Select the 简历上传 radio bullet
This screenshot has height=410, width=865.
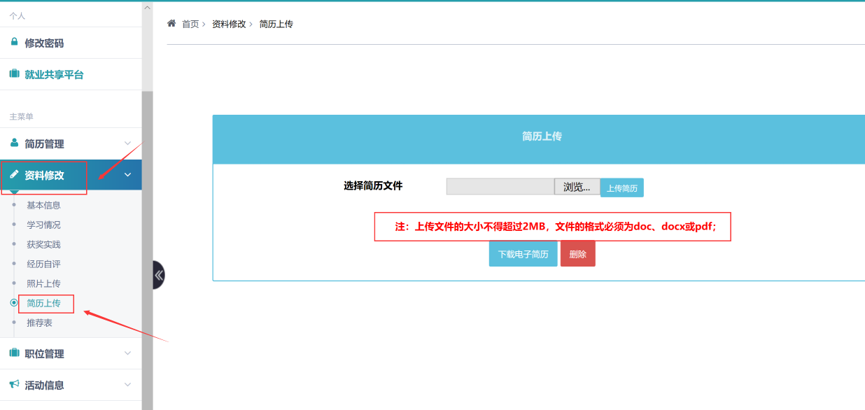pos(14,303)
